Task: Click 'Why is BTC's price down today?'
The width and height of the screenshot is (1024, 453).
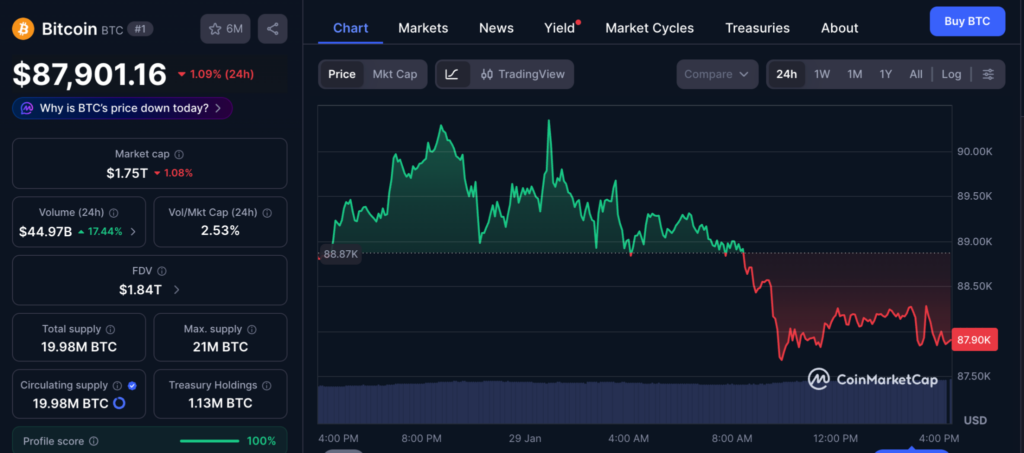Action: click(123, 108)
